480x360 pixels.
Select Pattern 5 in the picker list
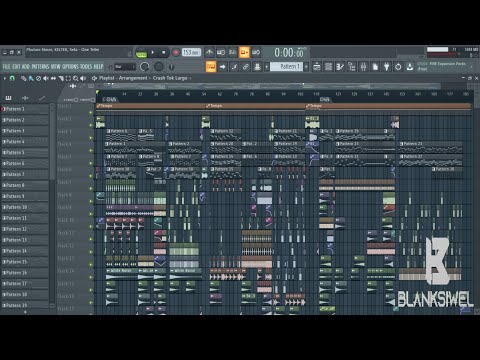point(25,153)
